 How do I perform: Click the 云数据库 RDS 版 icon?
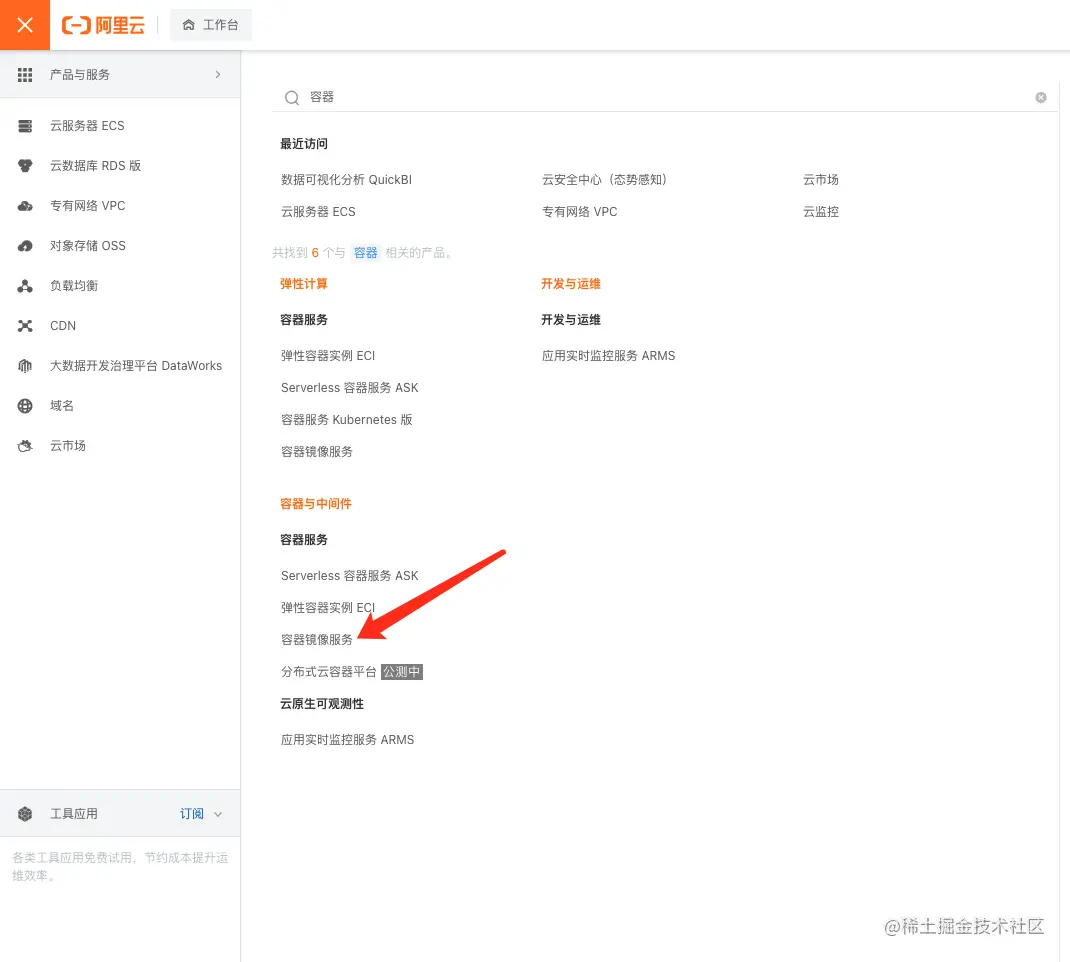point(25,166)
